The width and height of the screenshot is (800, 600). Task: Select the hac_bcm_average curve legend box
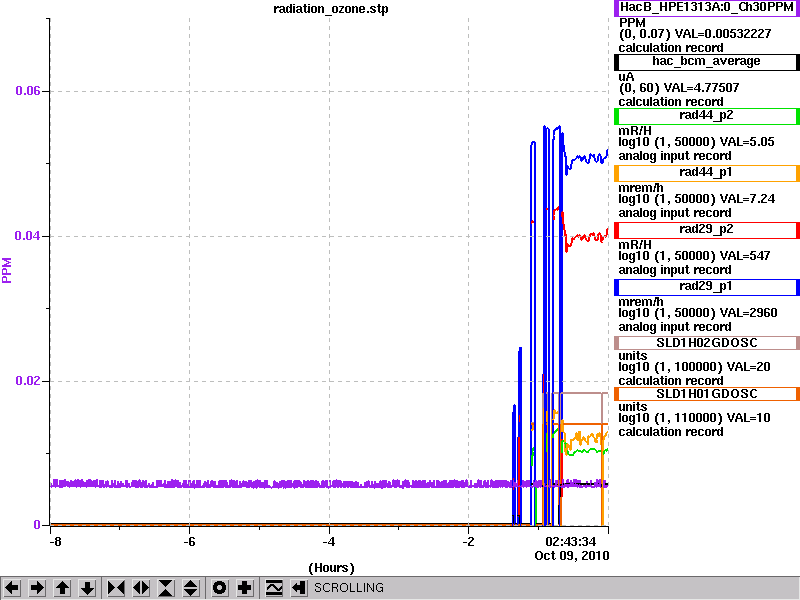click(x=707, y=62)
